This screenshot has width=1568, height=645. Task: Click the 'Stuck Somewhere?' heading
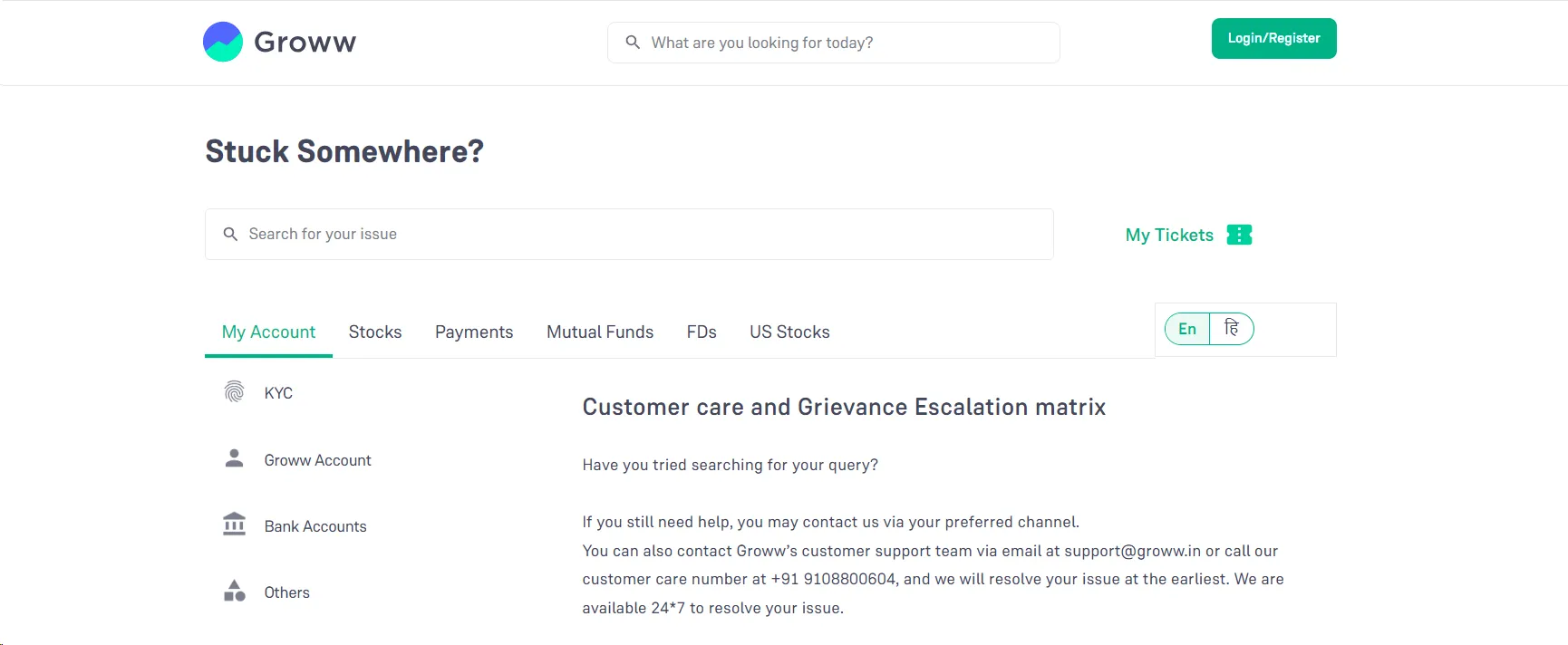coord(344,151)
